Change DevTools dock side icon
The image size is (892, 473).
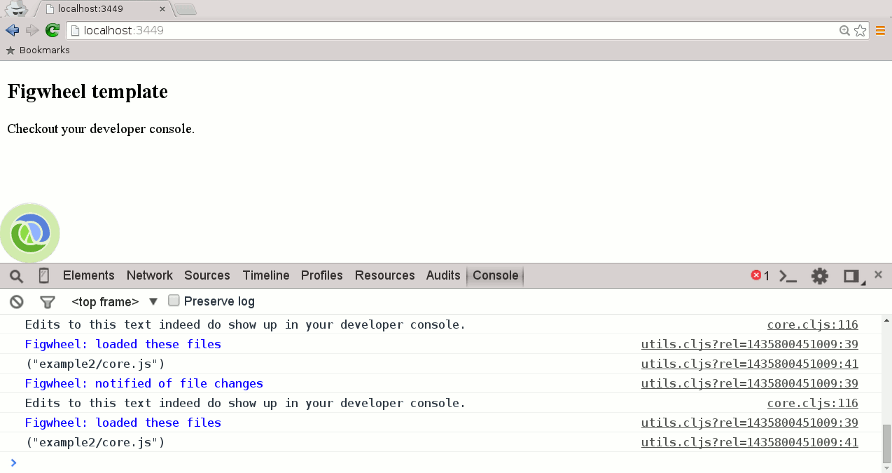[x=852, y=276]
